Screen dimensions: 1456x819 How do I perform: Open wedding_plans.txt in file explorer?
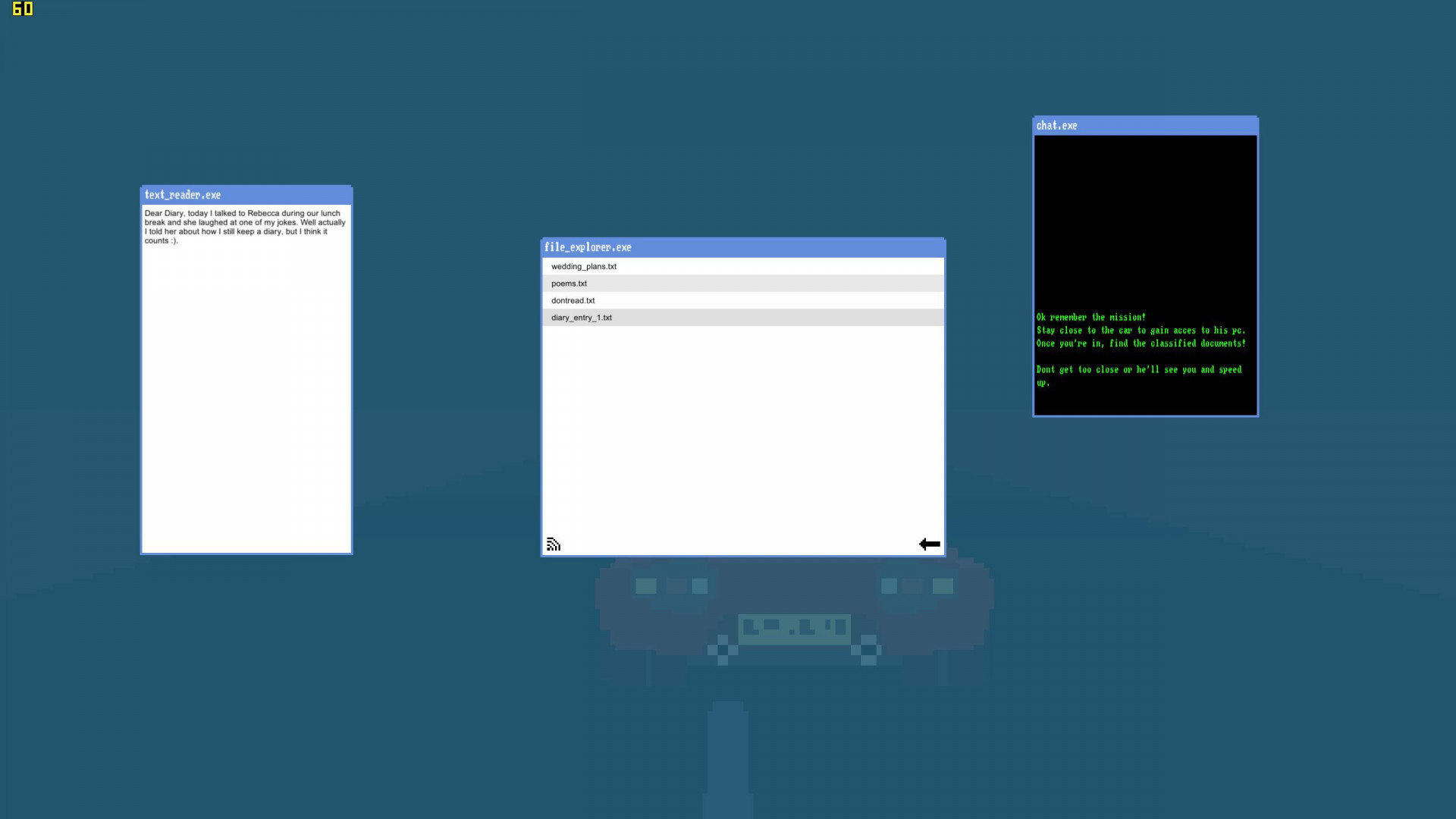coord(743,266)
